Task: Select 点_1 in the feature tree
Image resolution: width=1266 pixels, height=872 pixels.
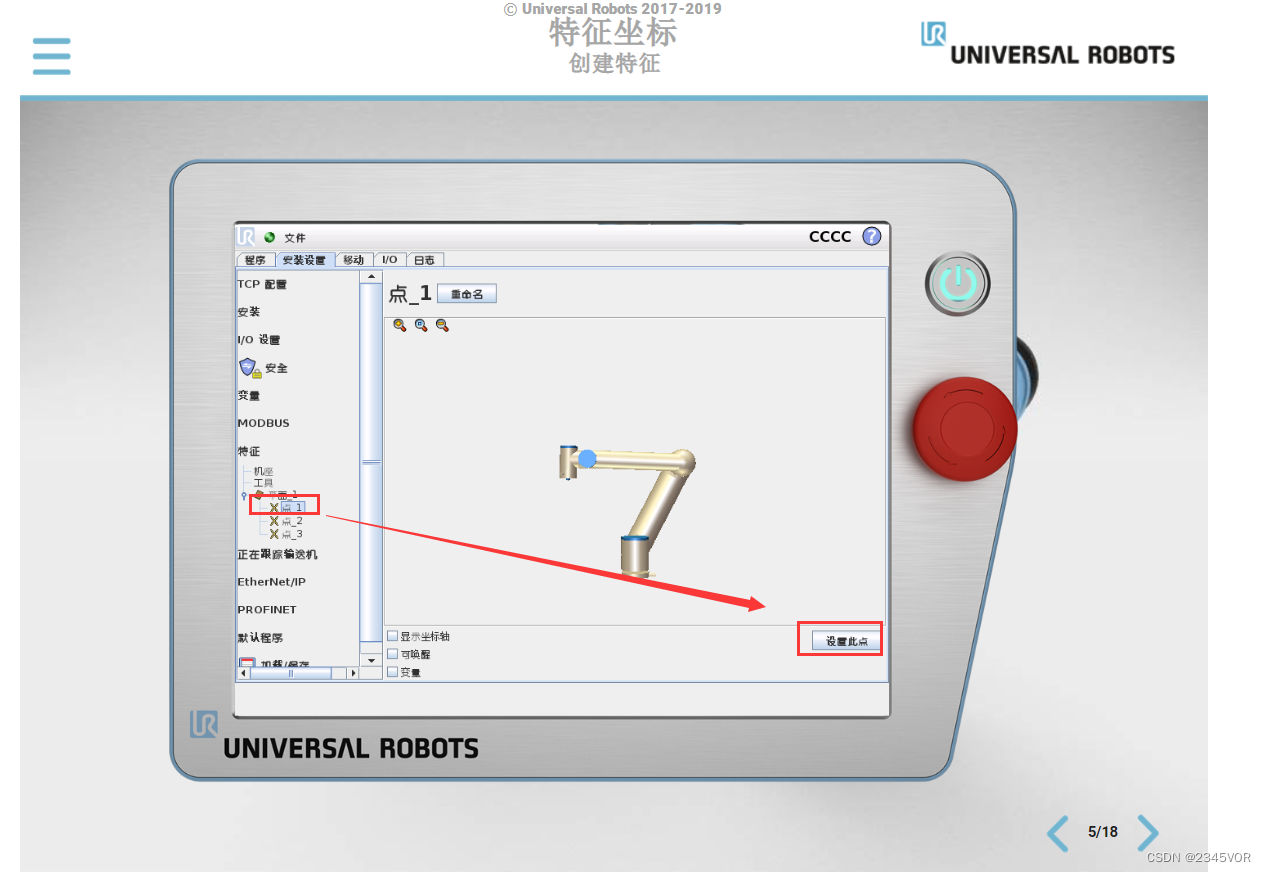Action: 292,508
